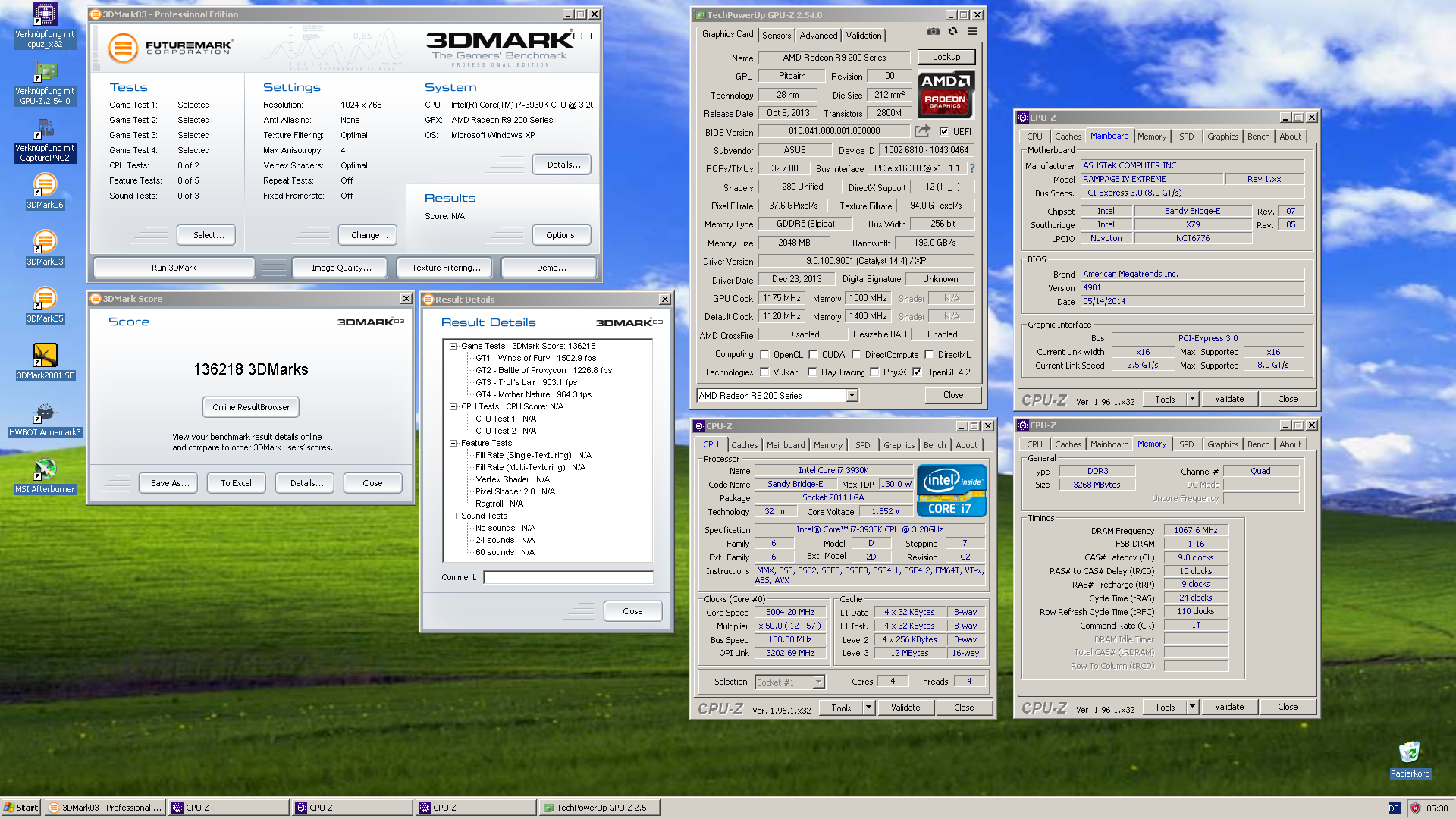Toggle the DirectML checkbox
The width and height of the screenshot is (1456, 819).
[x=929, y=354]
